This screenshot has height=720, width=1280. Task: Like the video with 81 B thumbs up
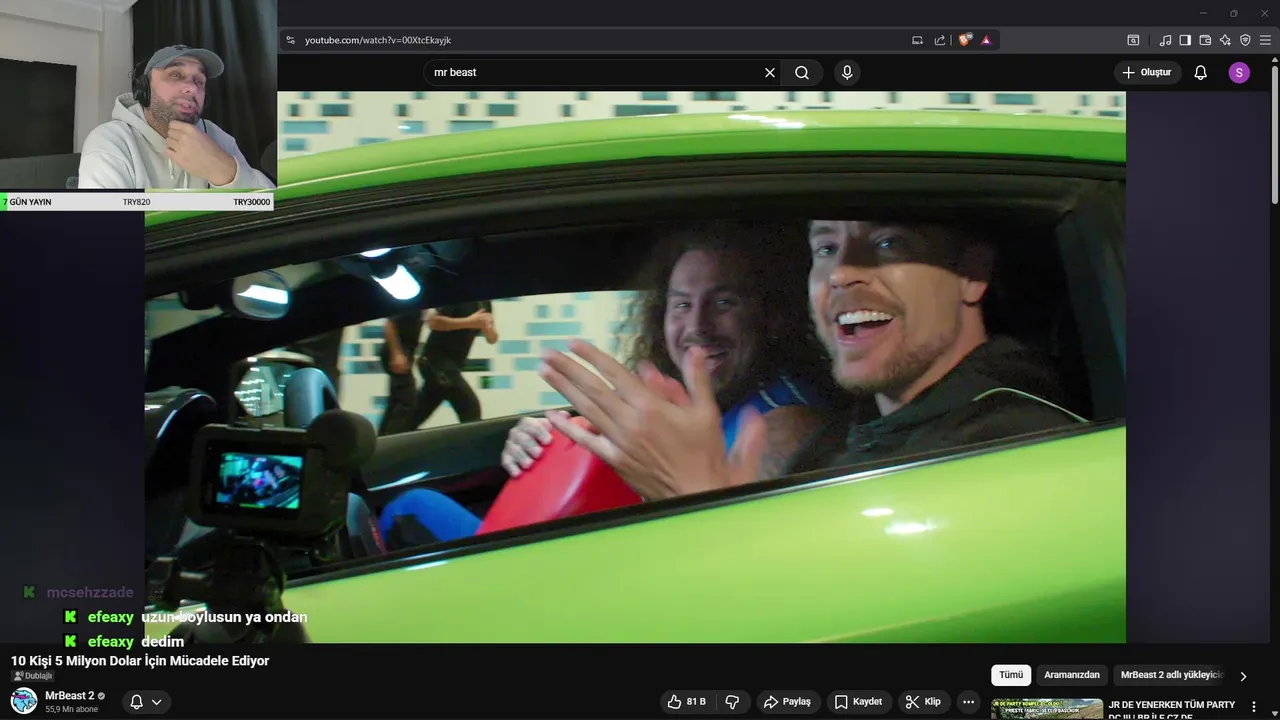pos(687,702)
